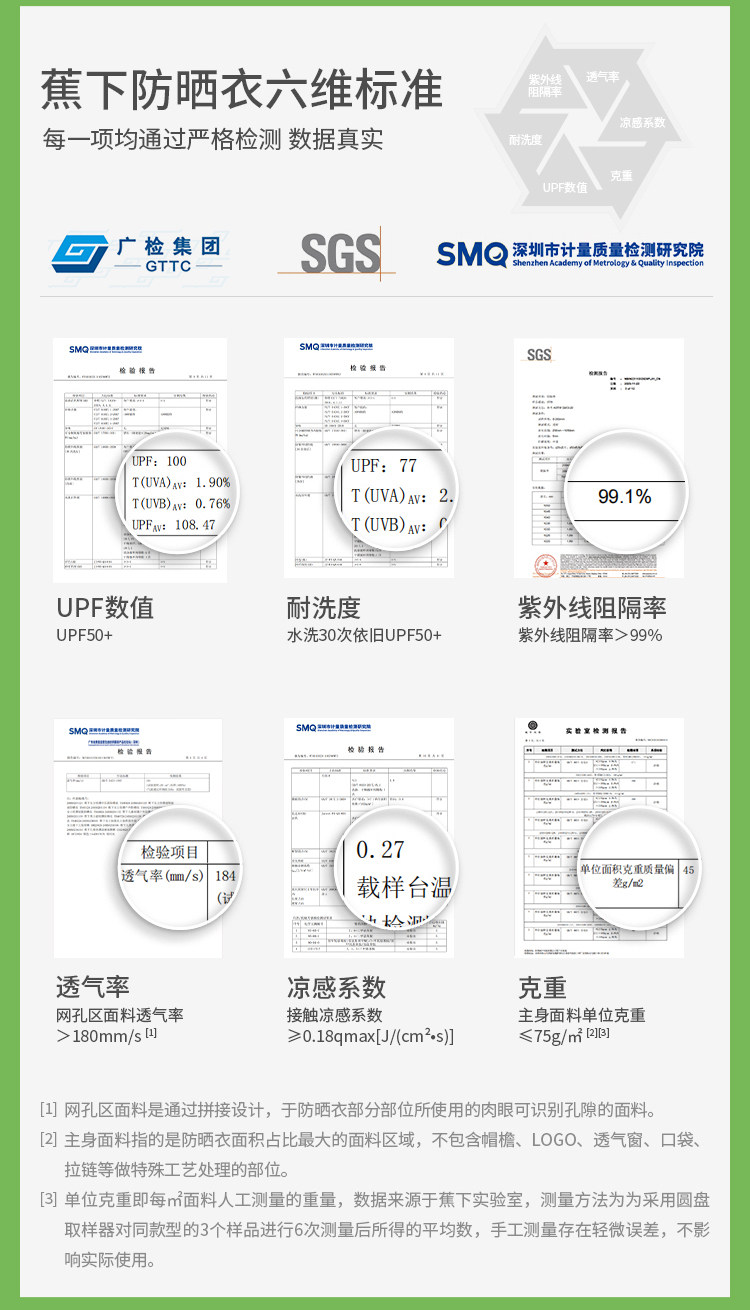Select 耐洗度 label in the hexagon diagram
Screen dimensions: 750x1310
(525, 140)
